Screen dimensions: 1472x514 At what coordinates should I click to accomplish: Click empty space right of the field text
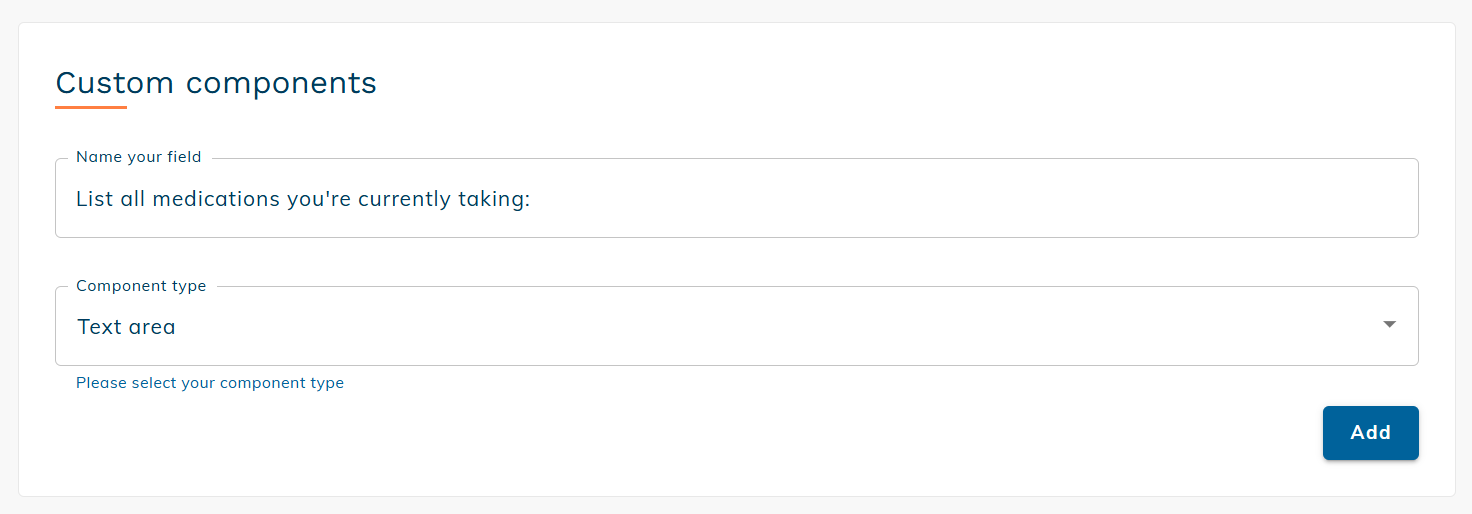950,199
